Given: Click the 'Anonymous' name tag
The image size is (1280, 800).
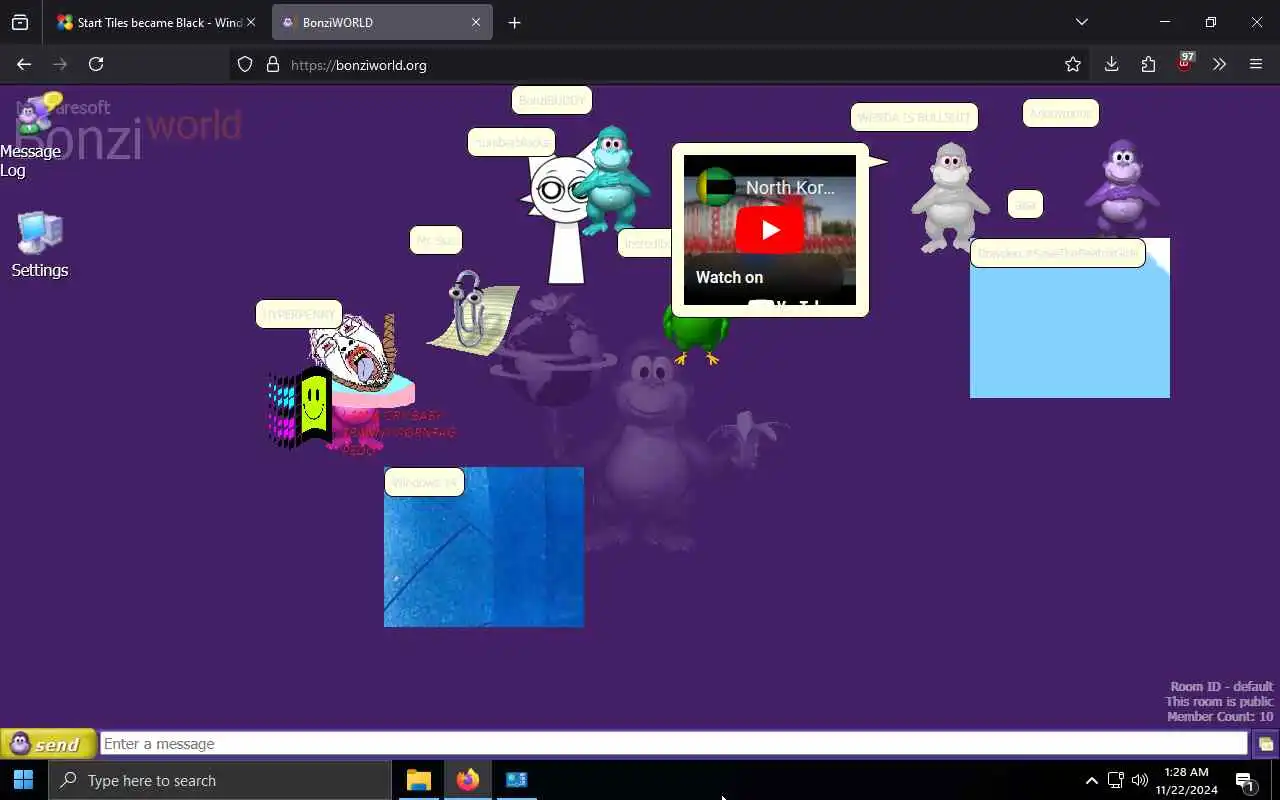Looking at the screenshot, I should point(1060,113).
